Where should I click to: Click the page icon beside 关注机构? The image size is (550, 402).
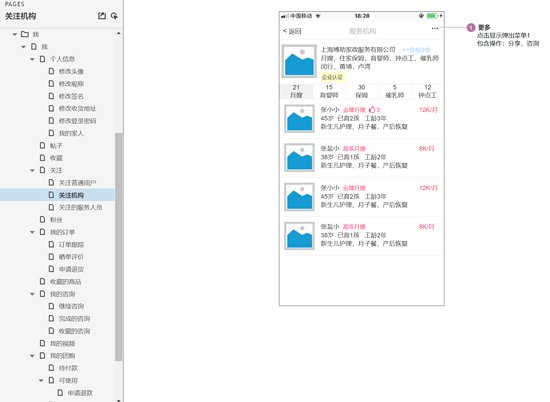pos(51,195)
